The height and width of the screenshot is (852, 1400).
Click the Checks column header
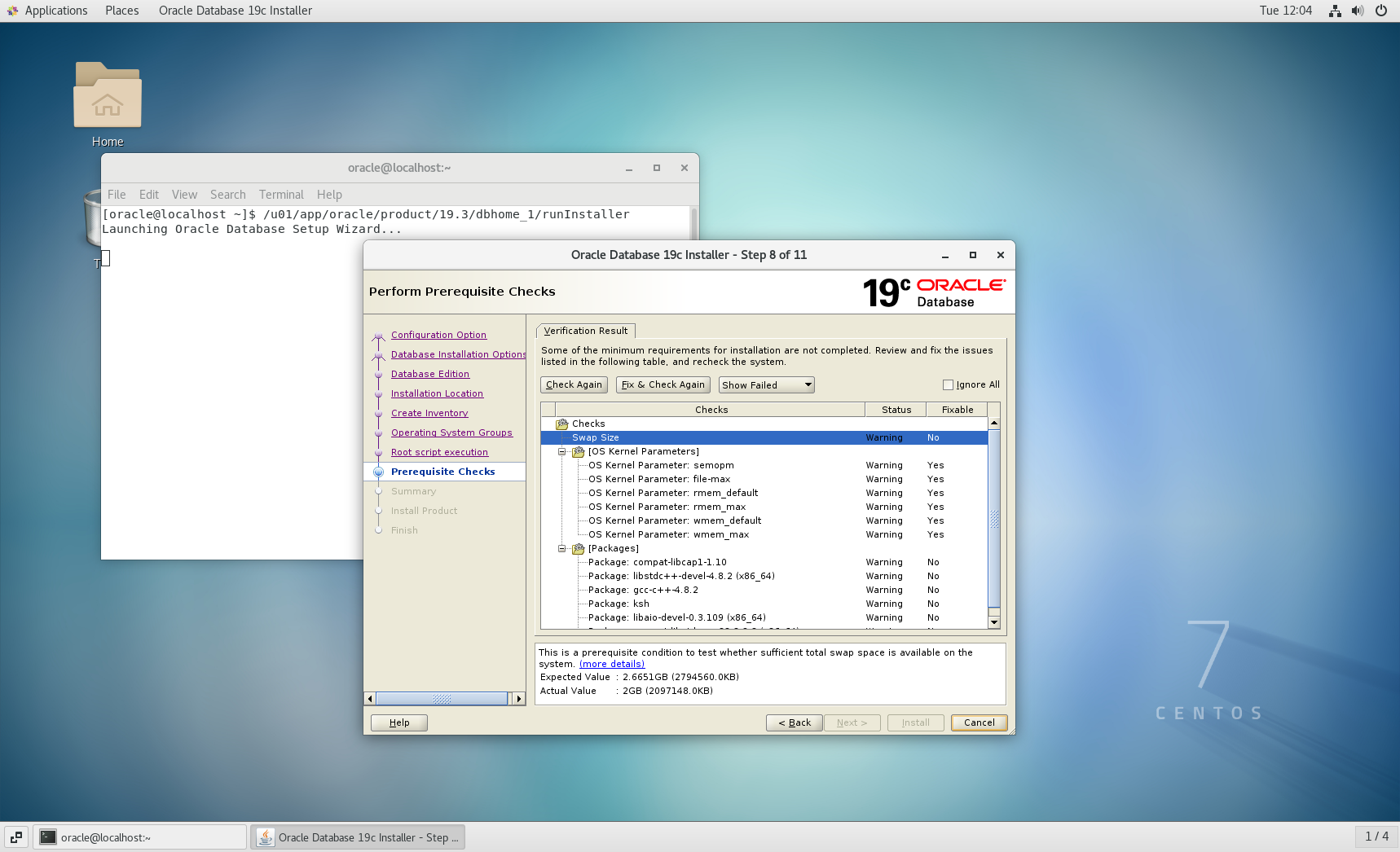[711, 410]
